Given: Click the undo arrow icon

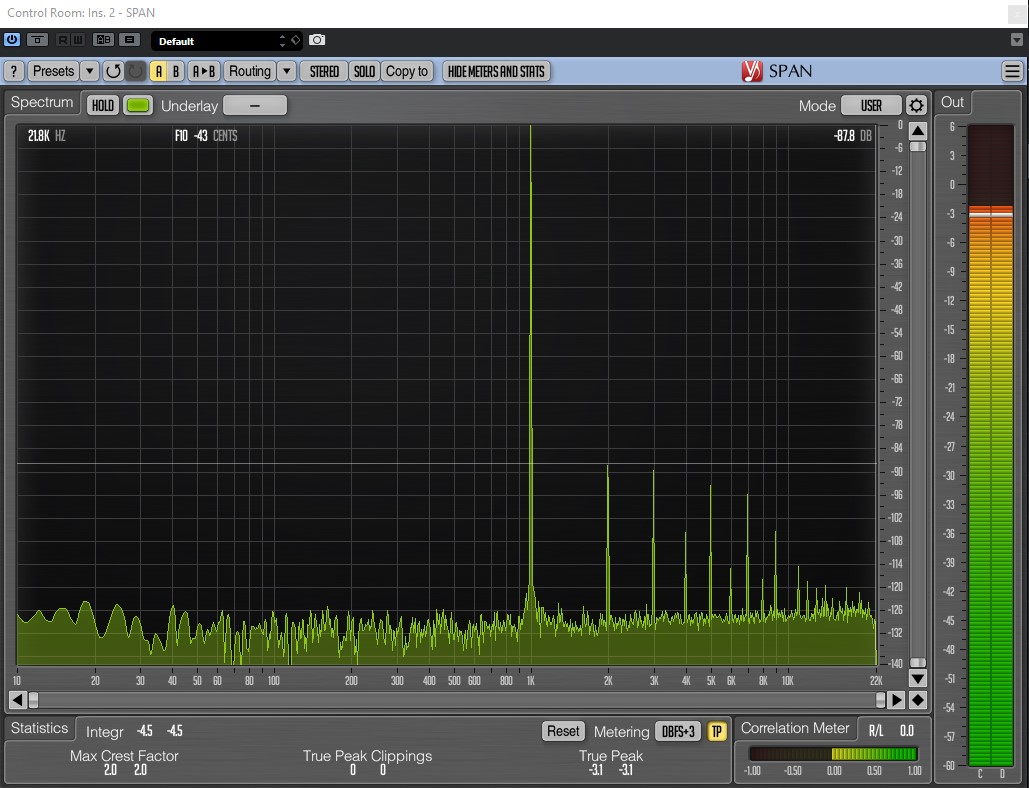Looking at the screenshot, I should pyautogui.click(x=113, y=71).
